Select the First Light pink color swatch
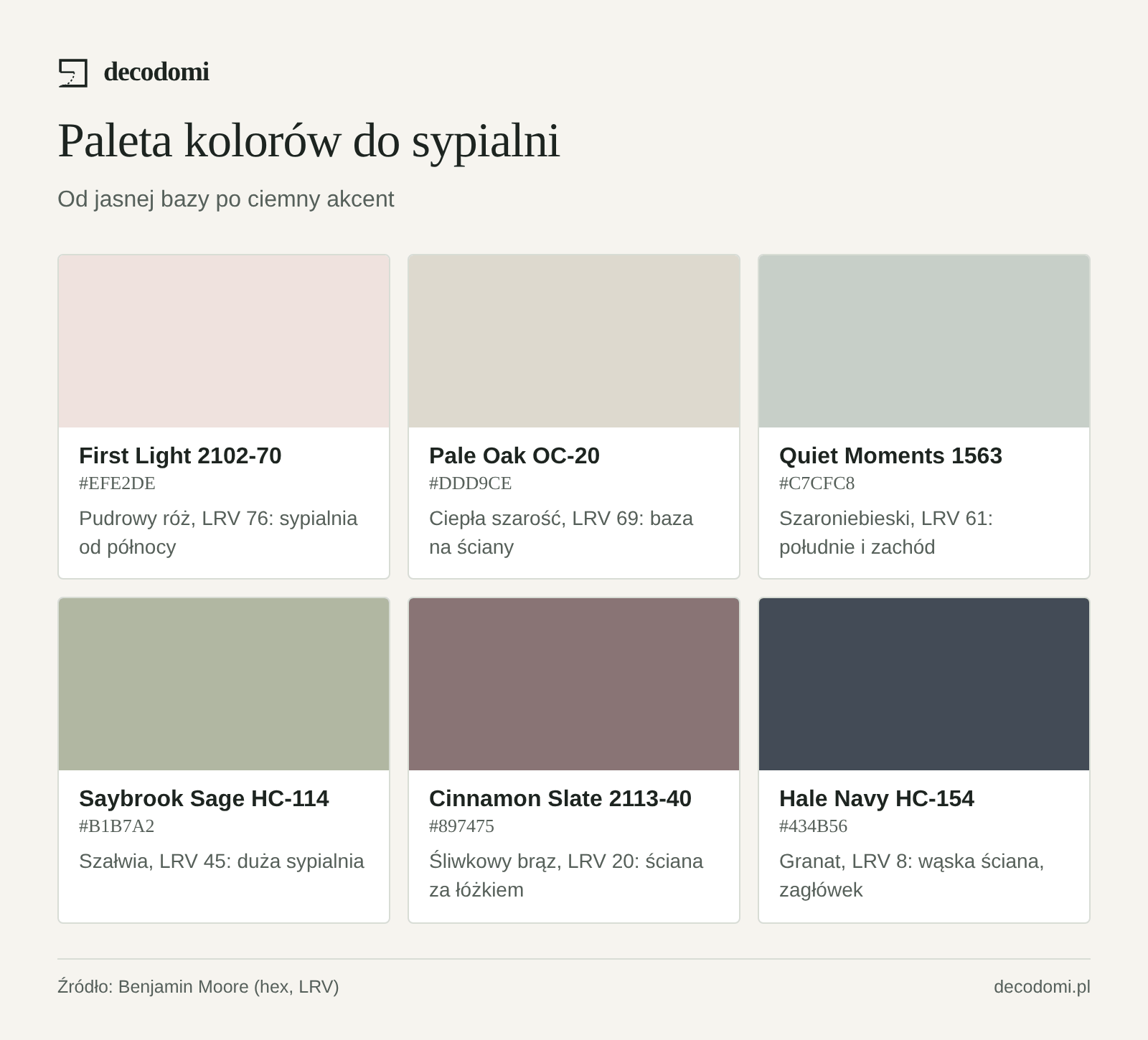 224,341
